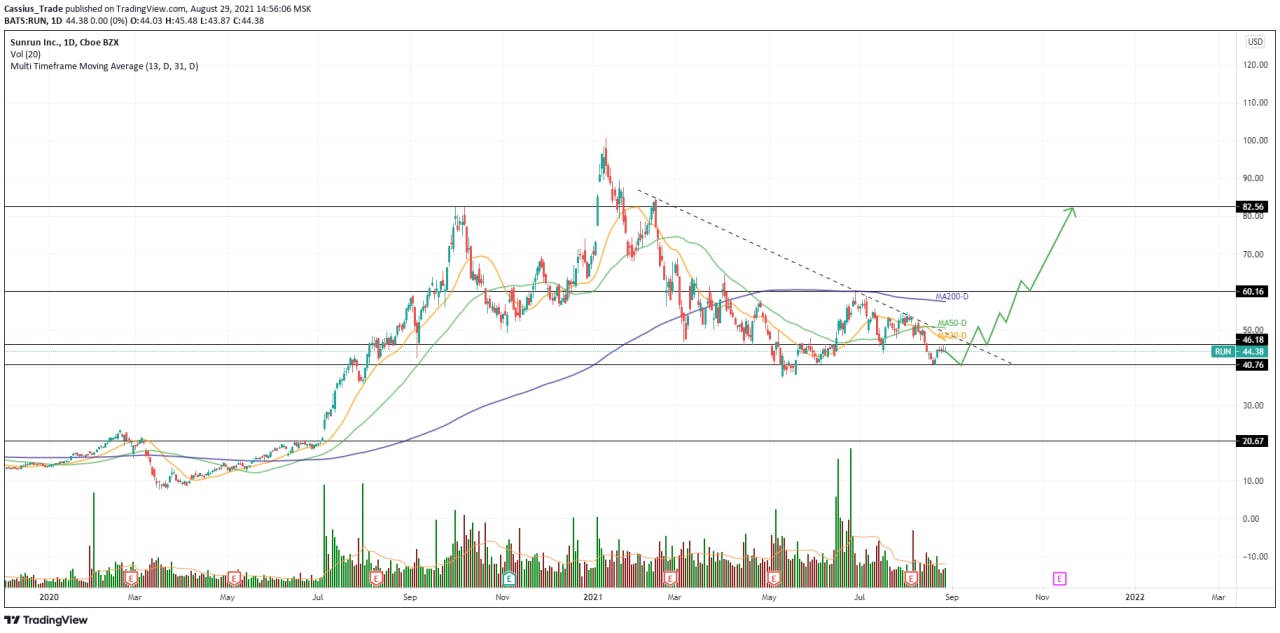
Task: Open the red earnings marker in August 2021
Action: point(911,578)
